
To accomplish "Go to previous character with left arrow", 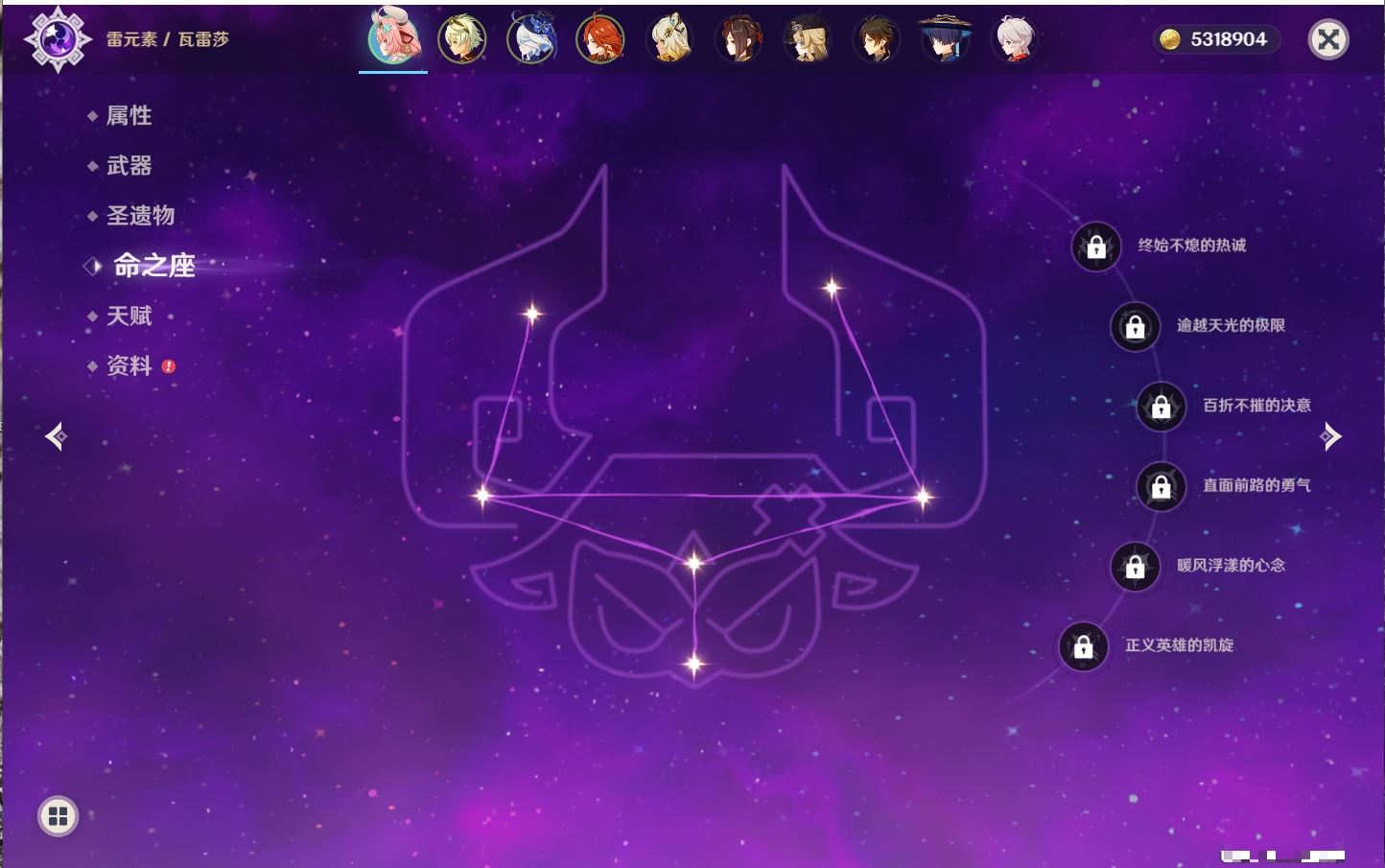I will click(x=57, y=436).
